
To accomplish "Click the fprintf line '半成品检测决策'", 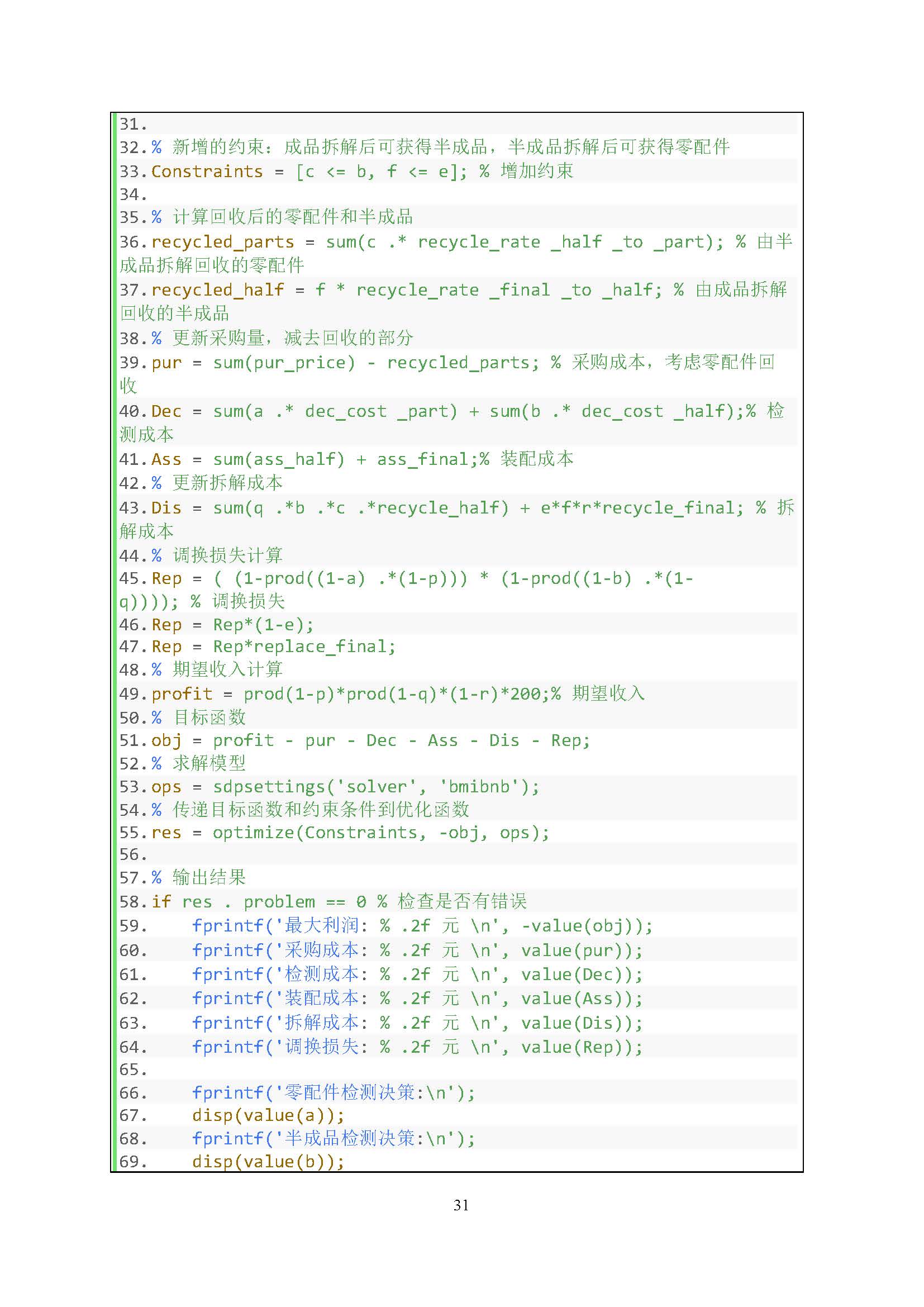I will coord(333,1138).
